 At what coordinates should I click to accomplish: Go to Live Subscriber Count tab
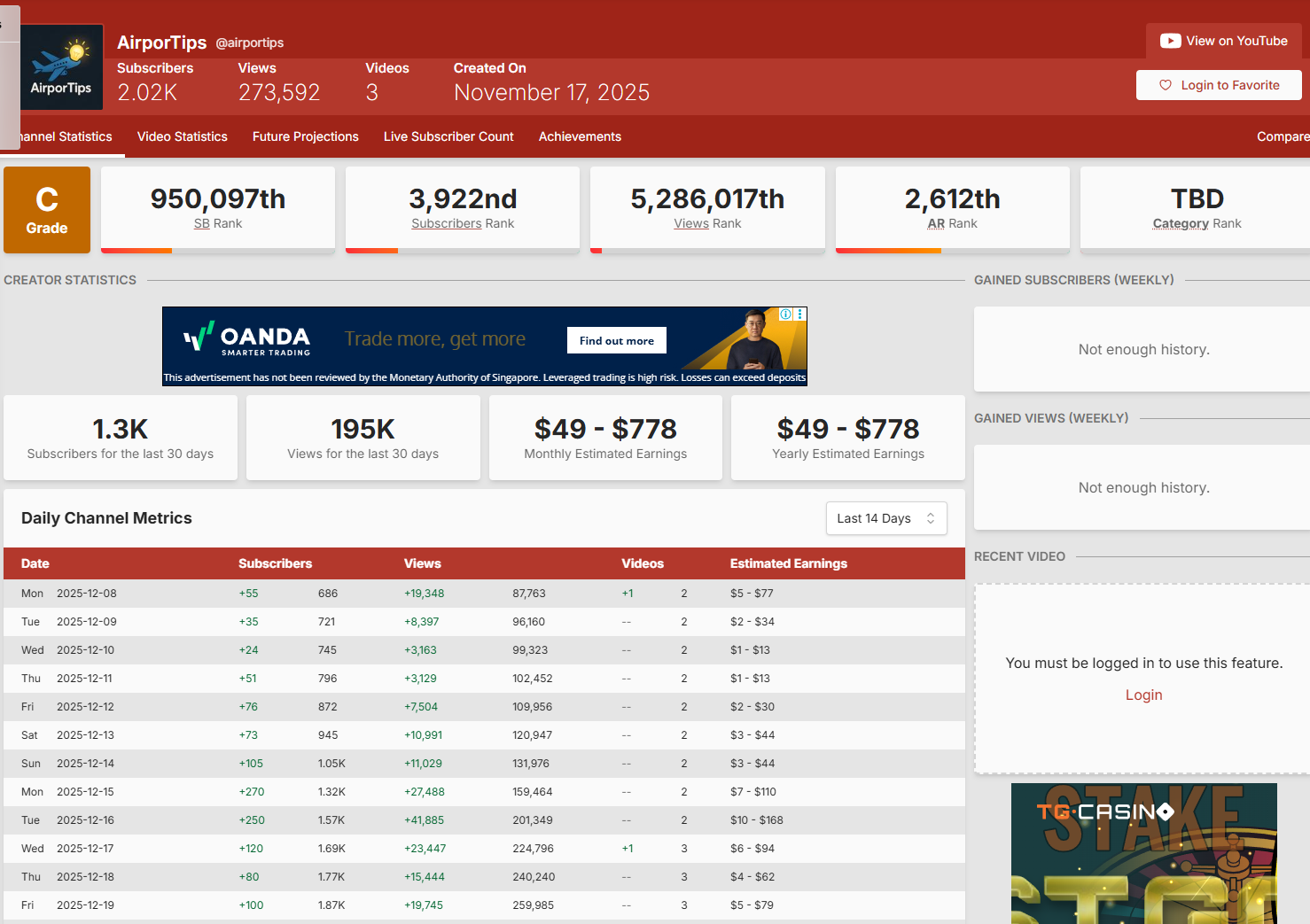click(448, 136)
